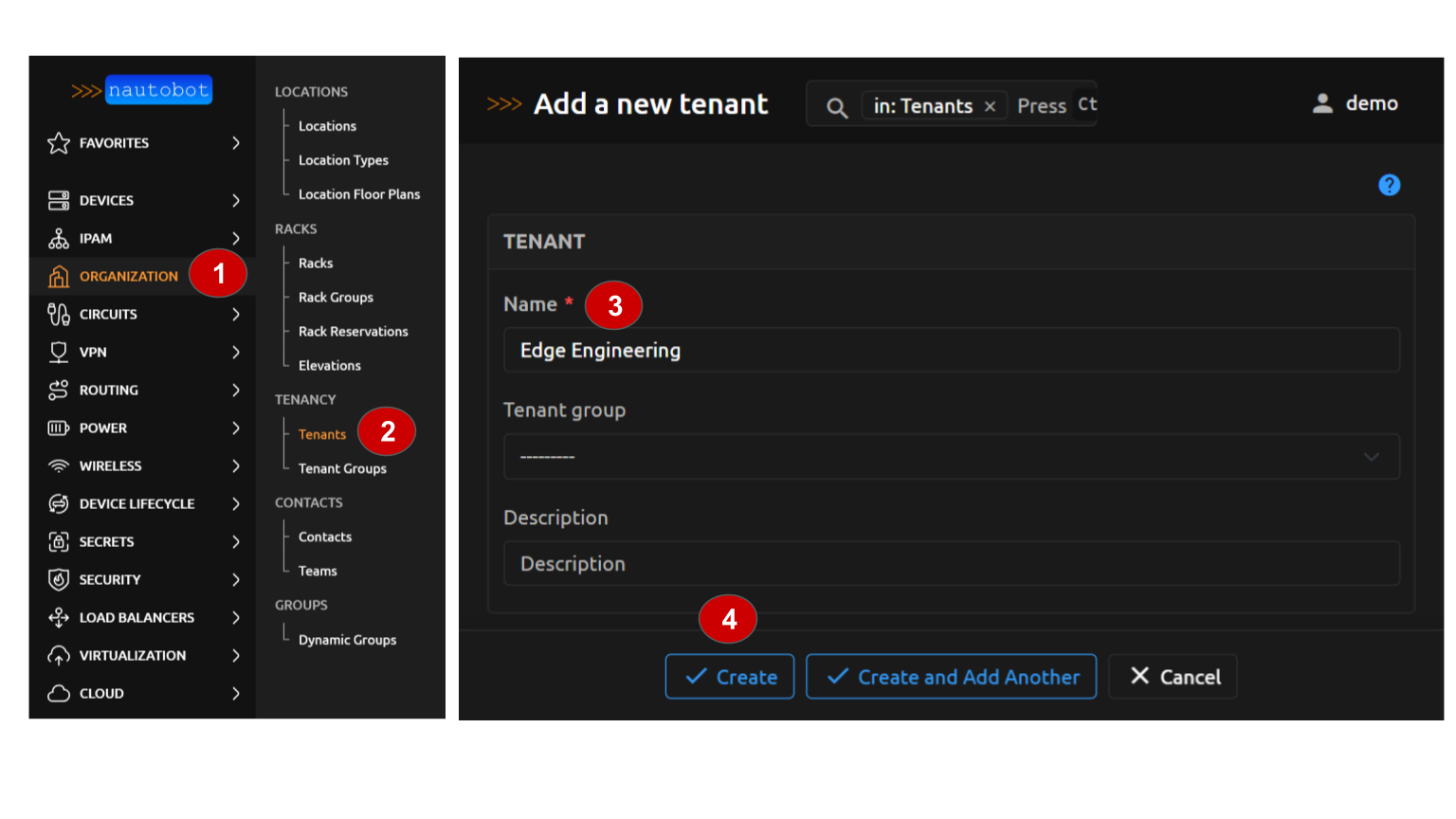Click Create and Add Another button
Viewport: 1456px width, 819px height.
click(x=951, y=677)
